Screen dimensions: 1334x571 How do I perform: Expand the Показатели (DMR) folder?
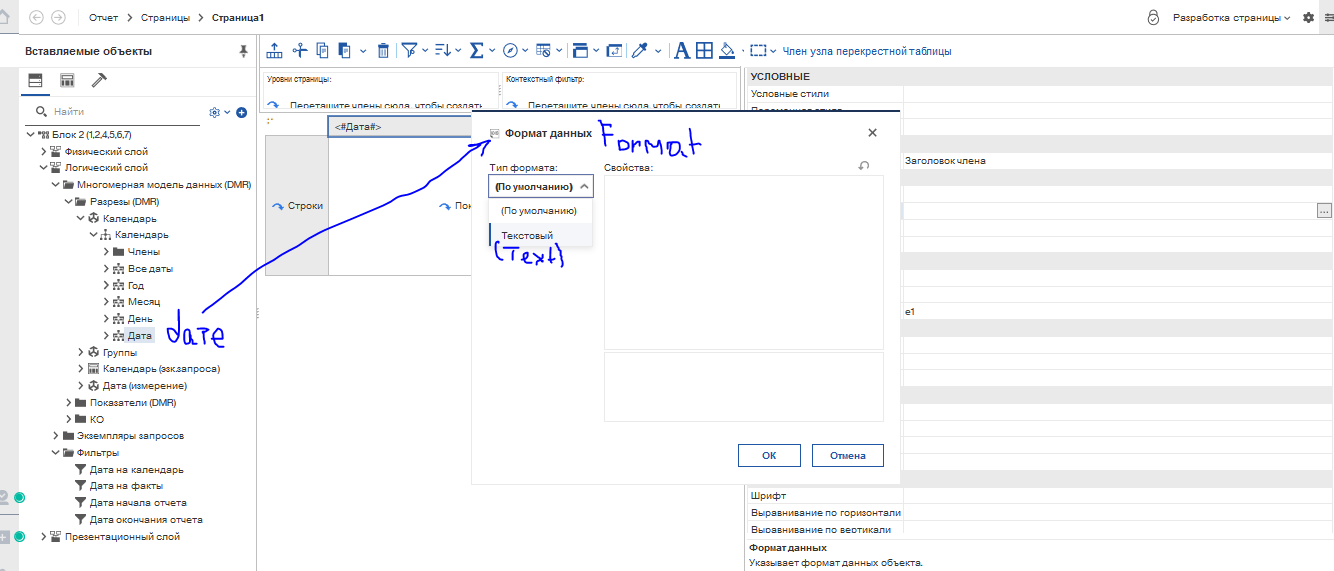(x=68, y=402)
